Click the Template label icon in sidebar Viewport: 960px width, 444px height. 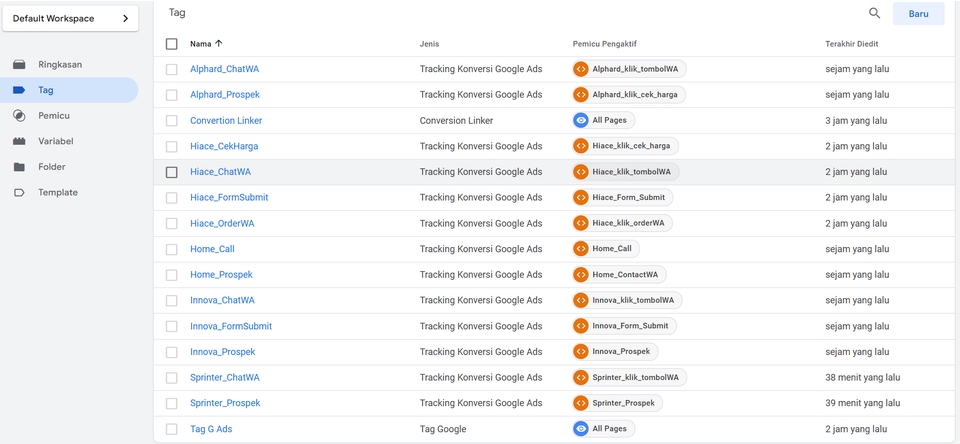pyautogui.click(x=19, y=193)
